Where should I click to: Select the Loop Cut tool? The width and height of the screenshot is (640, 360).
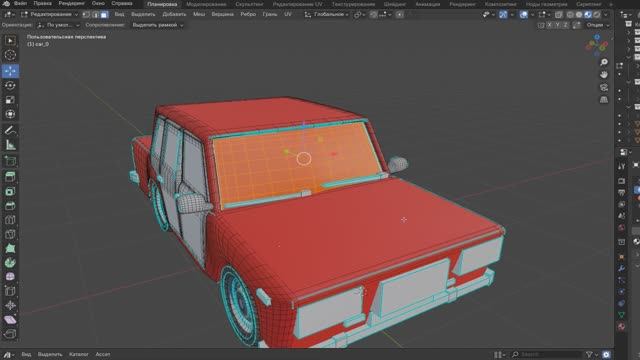pos(10,220)
